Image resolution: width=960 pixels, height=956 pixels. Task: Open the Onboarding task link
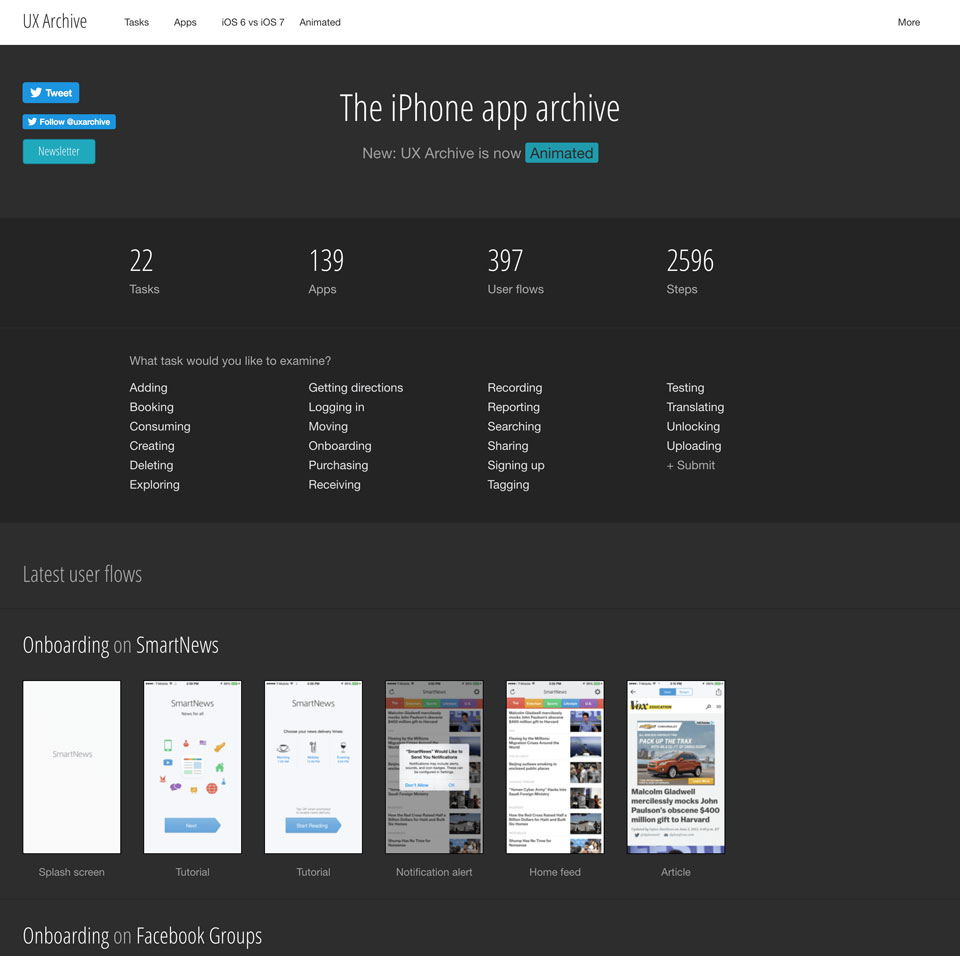click(x=340, y=446)
